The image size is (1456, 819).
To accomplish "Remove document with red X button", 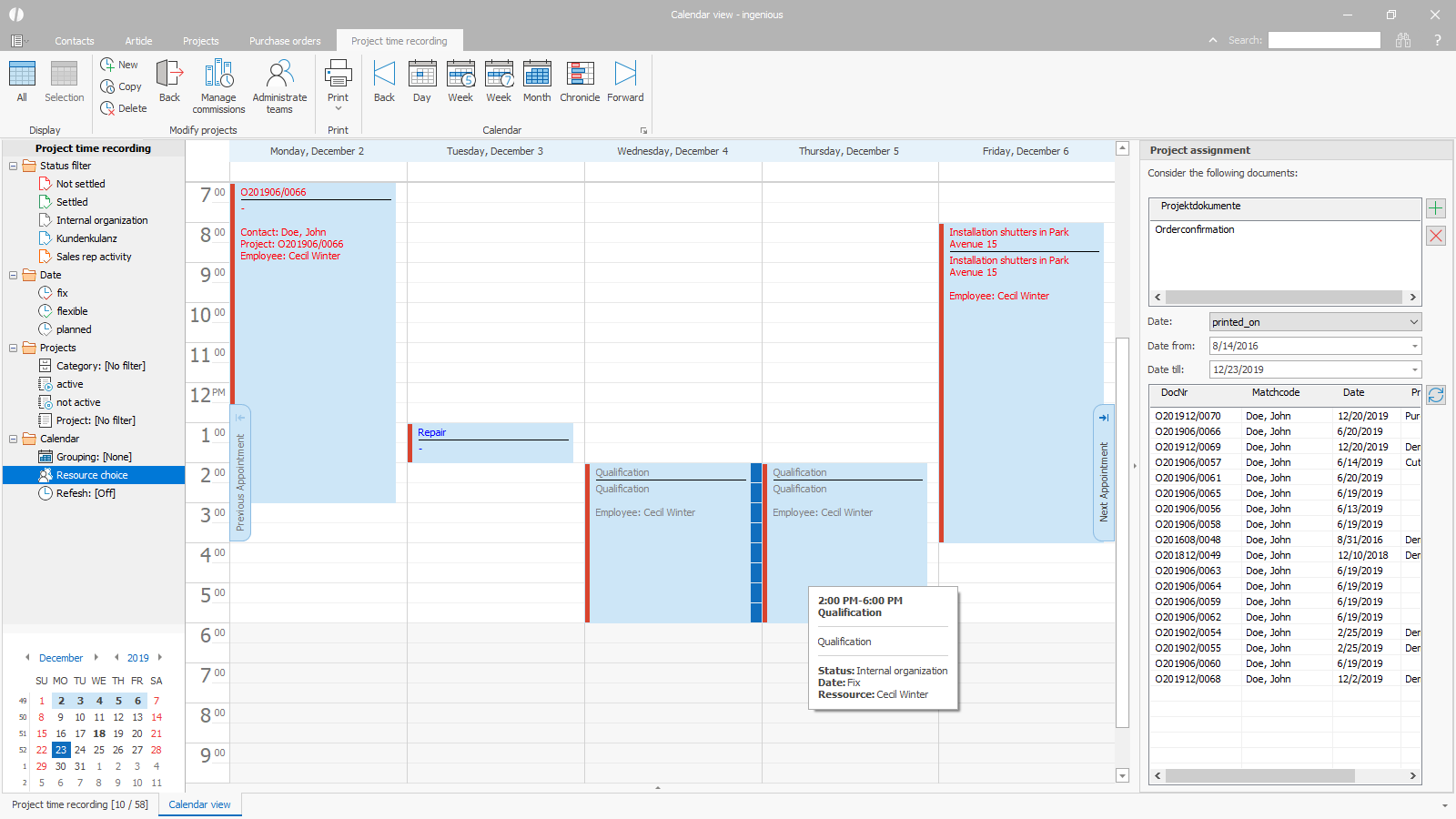I will (x=1436, y=236).
